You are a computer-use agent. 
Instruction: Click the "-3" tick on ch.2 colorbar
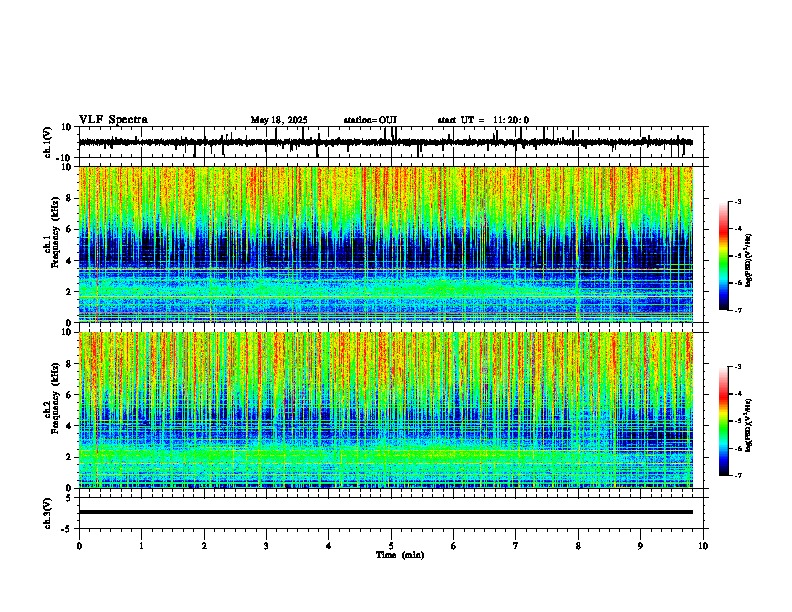(x=737, y=367)
